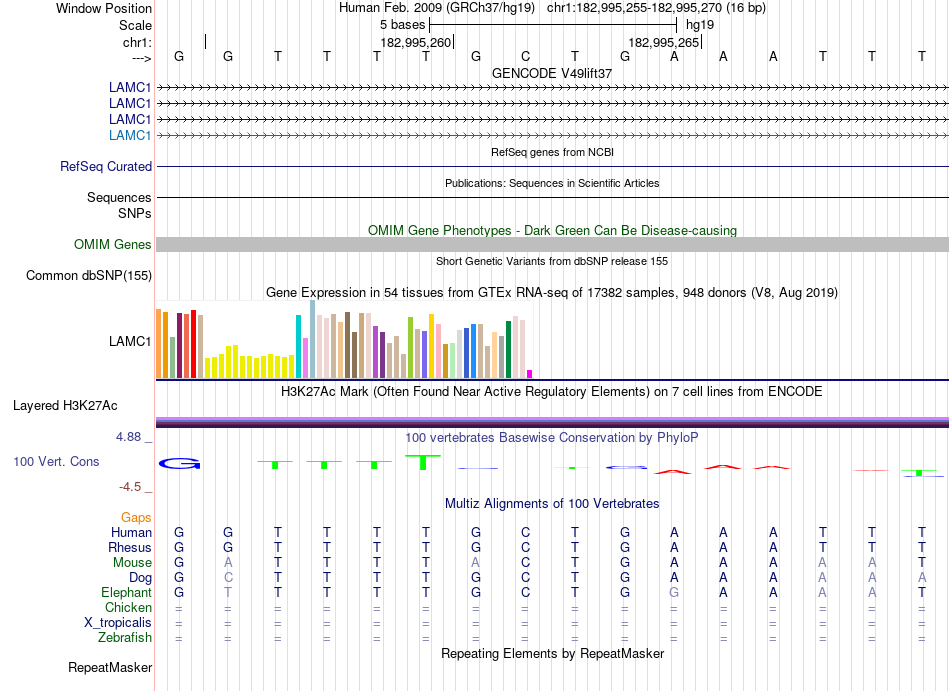
Task: Open the GENCODE V49lift37 track title
Action: [552, 73]
